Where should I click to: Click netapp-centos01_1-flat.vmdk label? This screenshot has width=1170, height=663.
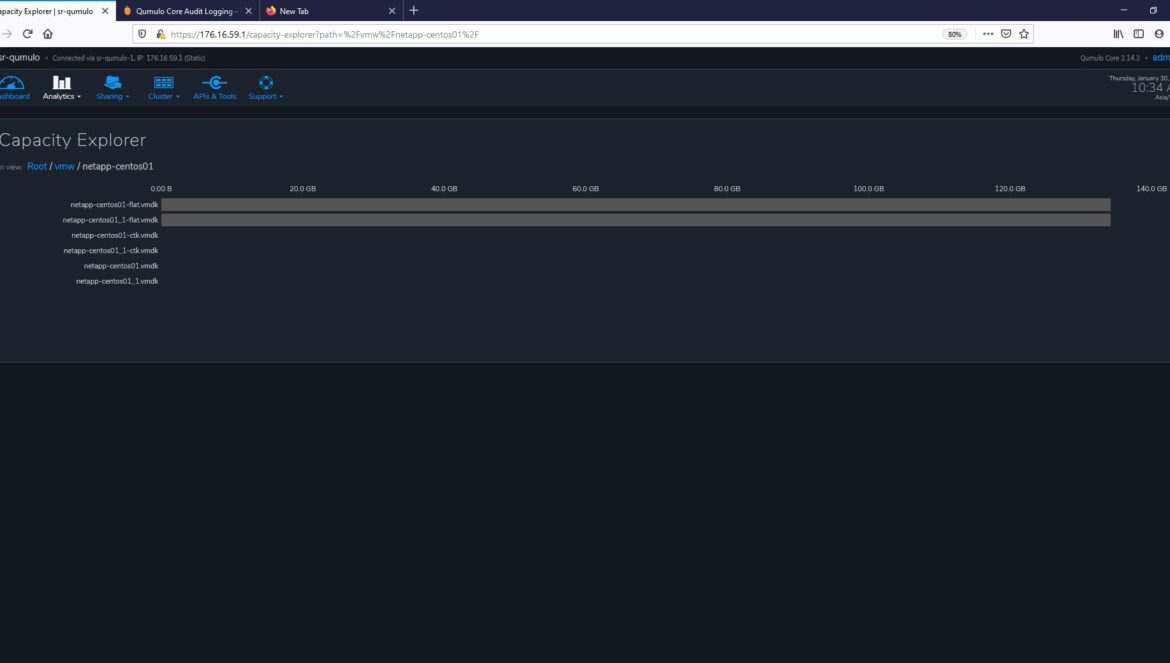[110, 220]
